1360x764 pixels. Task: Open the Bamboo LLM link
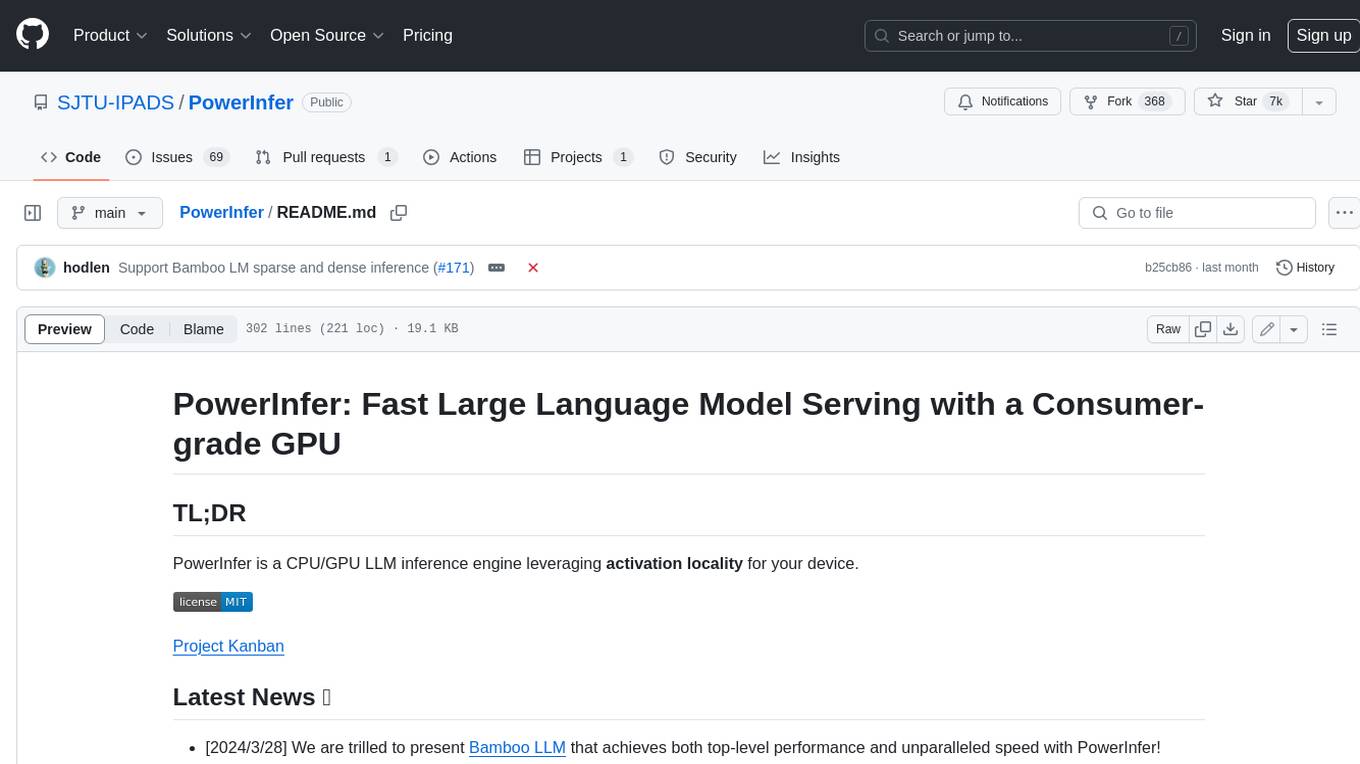tap(517, 747)
